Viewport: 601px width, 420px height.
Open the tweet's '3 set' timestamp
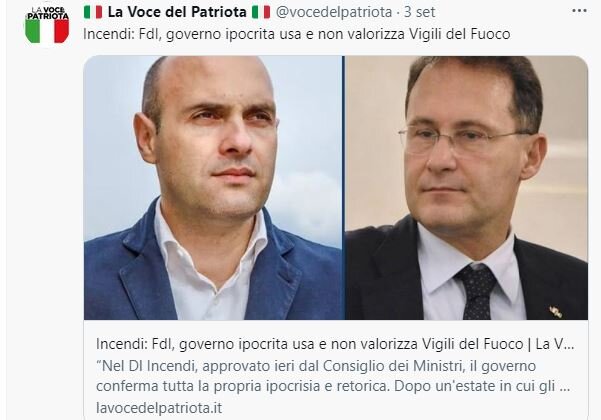(419, 12)
